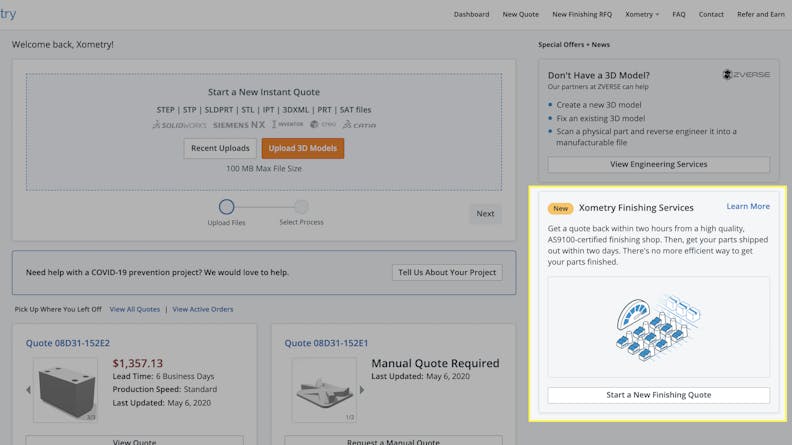Click the Next button

click(485, 213)
